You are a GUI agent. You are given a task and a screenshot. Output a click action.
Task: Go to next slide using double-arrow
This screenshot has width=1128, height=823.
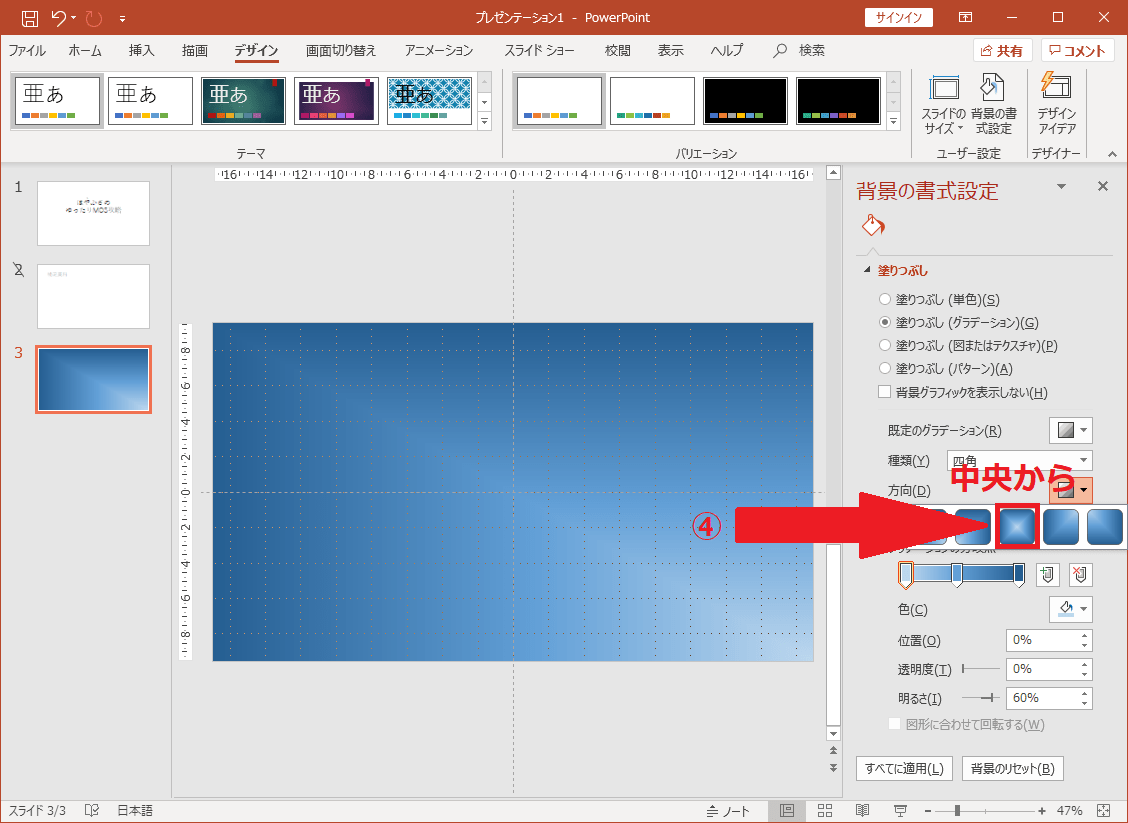834,768
